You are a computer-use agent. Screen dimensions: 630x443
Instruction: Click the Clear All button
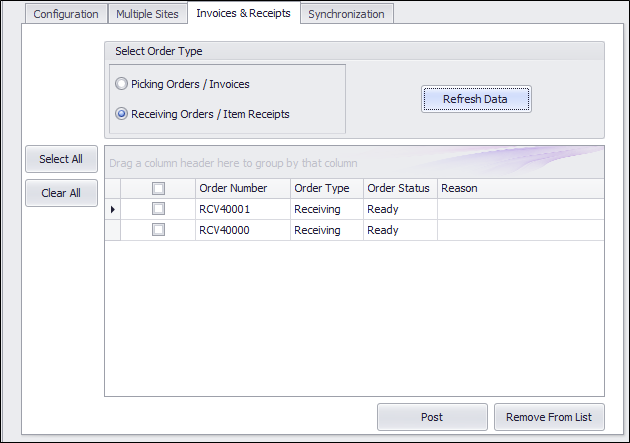tap(61, 193)
